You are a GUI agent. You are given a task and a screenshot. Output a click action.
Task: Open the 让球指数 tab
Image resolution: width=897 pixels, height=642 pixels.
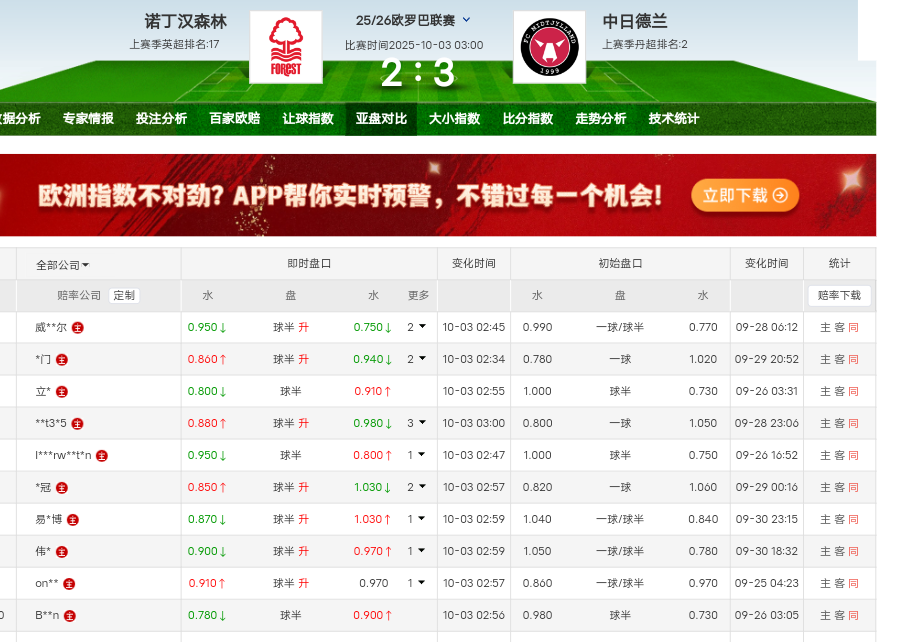pos(307,118)
